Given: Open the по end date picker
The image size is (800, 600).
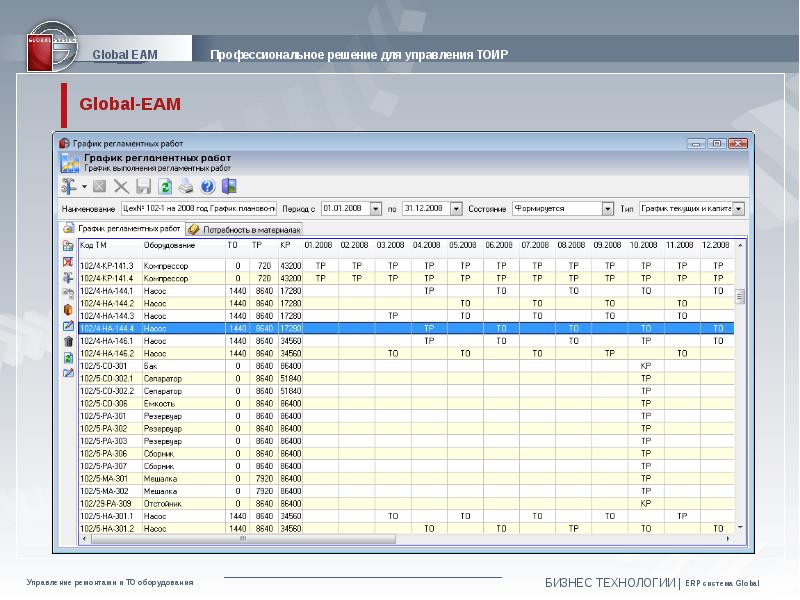Looking at the screenshot, I should 456,209.
